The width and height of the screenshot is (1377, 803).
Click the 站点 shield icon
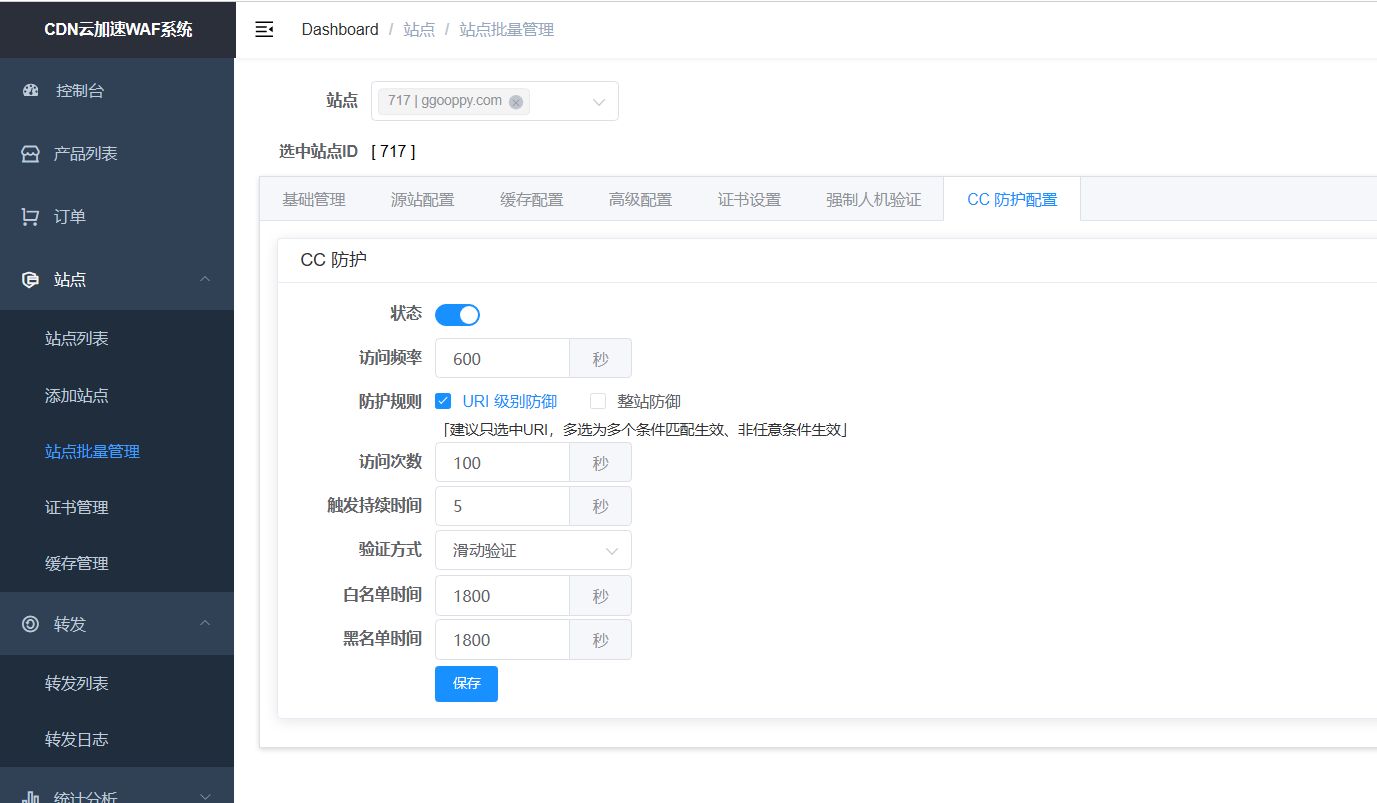(31, 280)
